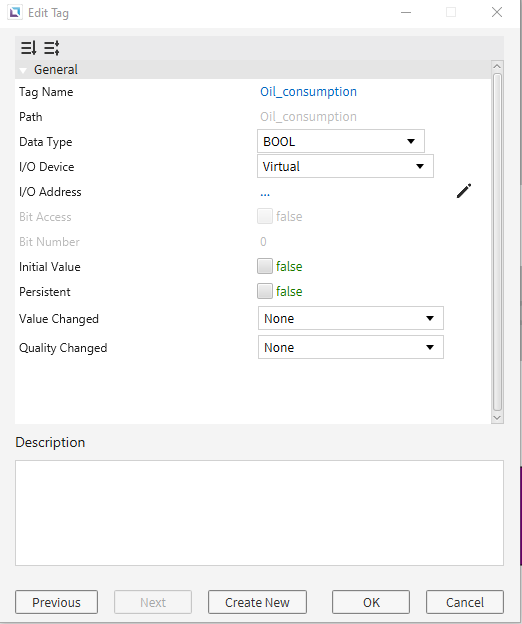The image size is (522, 624).
Task: Open the I/O Device Virtual dropdown
Action: 345,166
